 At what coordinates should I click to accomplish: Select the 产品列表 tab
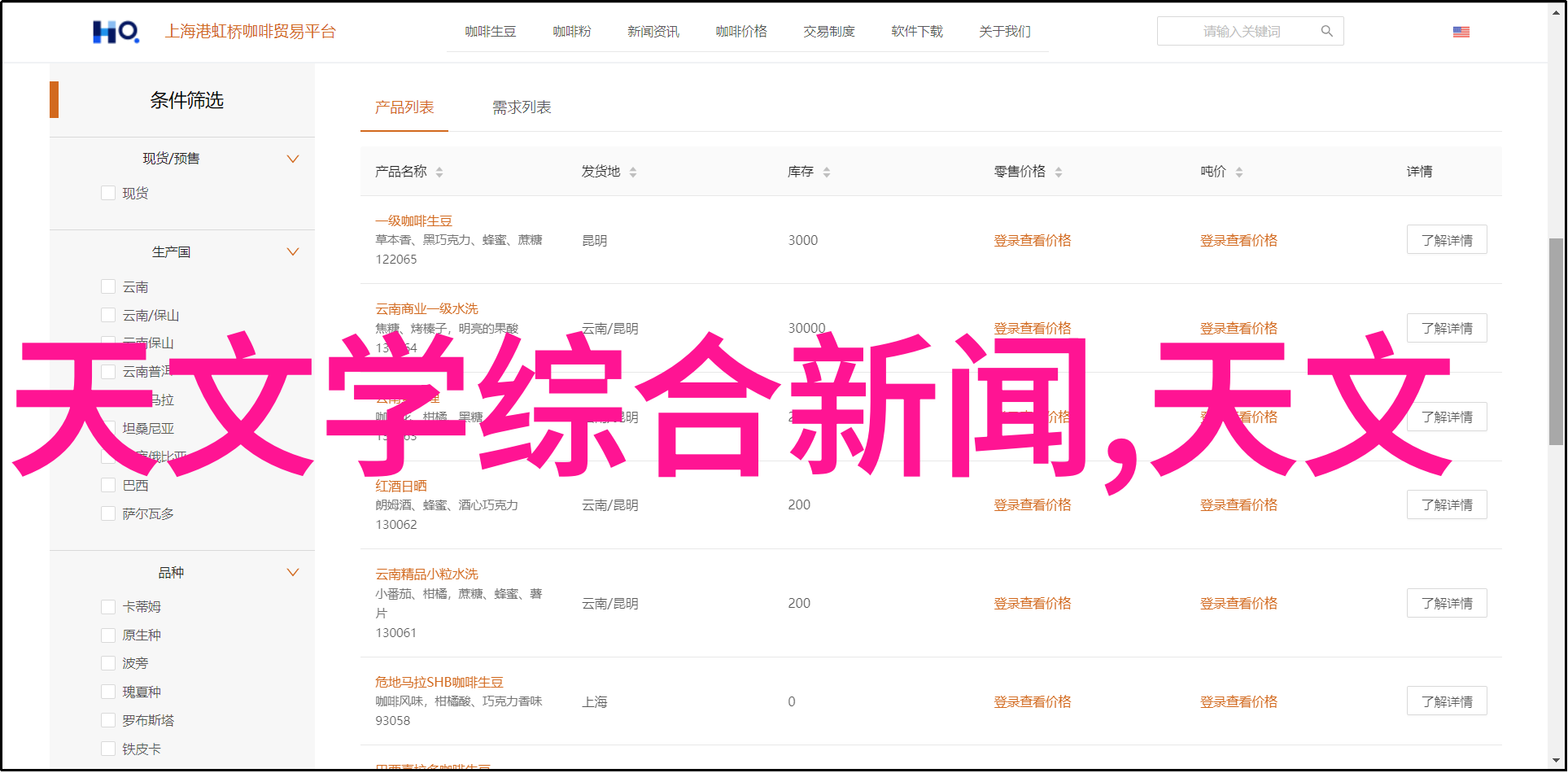[404, 107]
